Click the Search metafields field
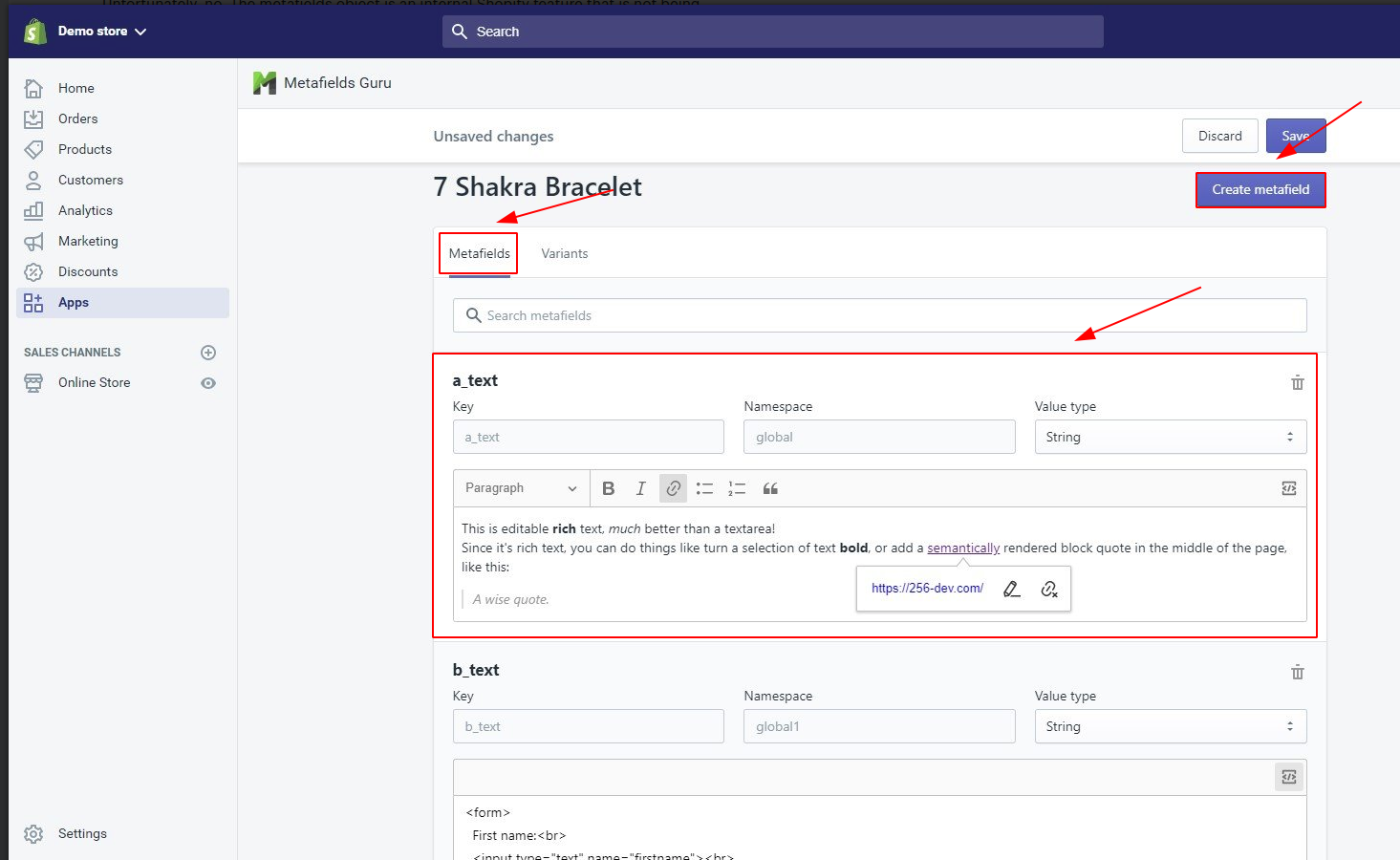Screen dimensions: 1400x860 click(879, 315)
